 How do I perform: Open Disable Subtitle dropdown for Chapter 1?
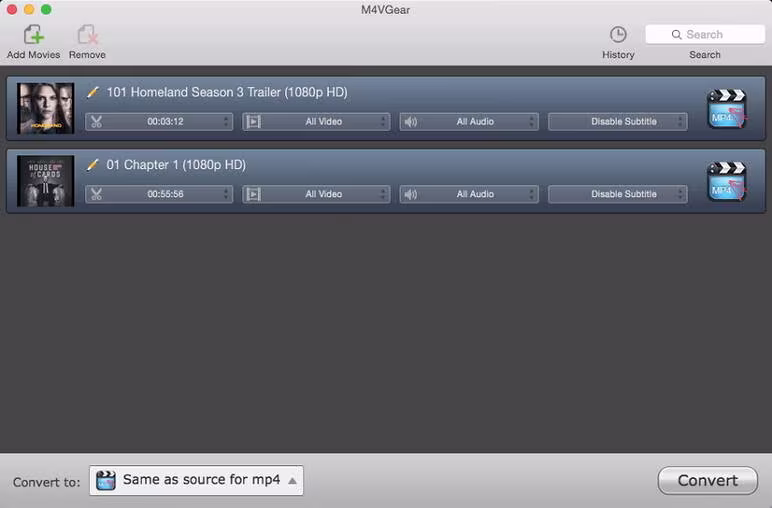tap(618, 194)
